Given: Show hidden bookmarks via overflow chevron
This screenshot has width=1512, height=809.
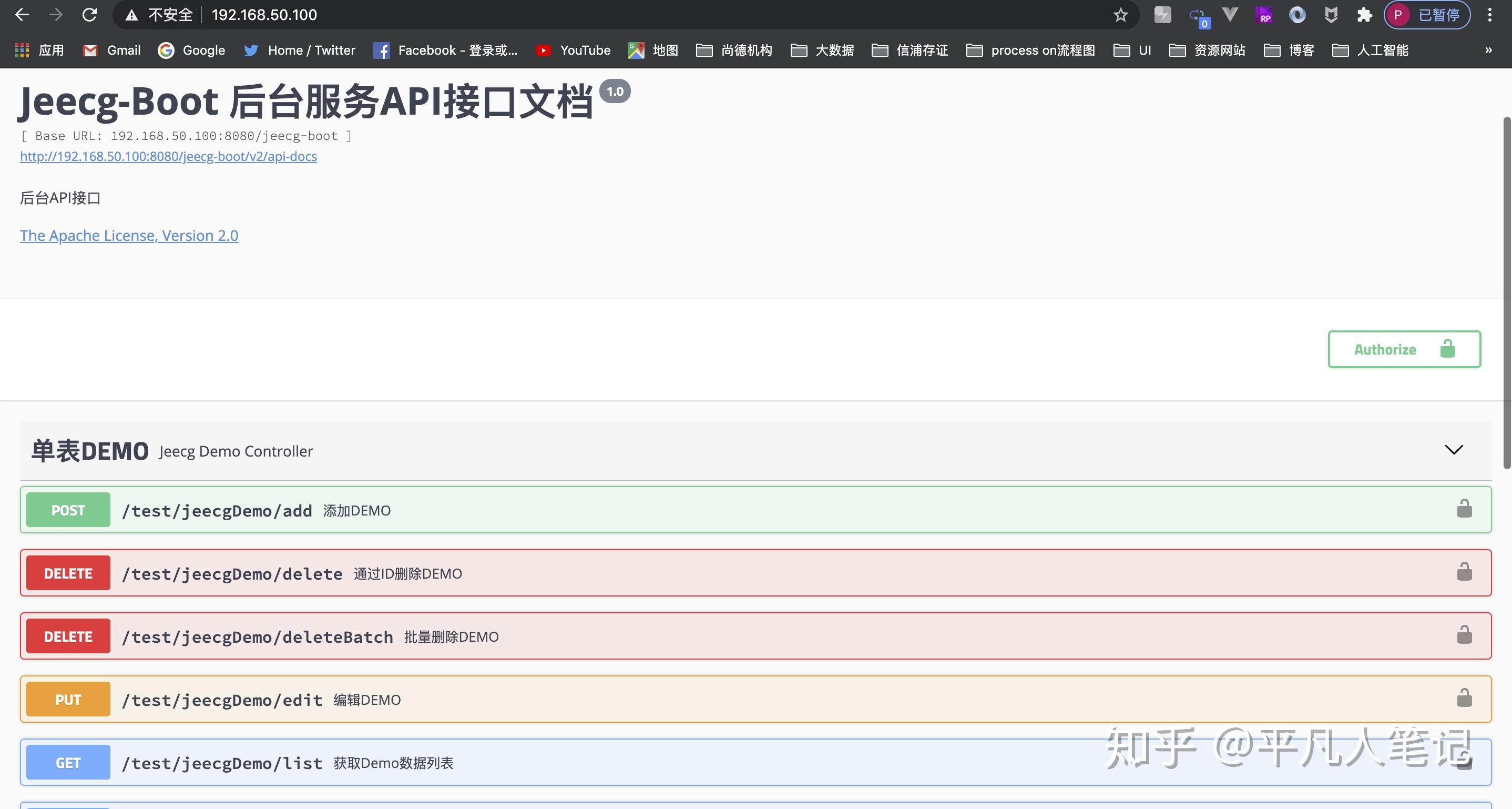Looking at the screenshot, I should tap(1488, 50).
